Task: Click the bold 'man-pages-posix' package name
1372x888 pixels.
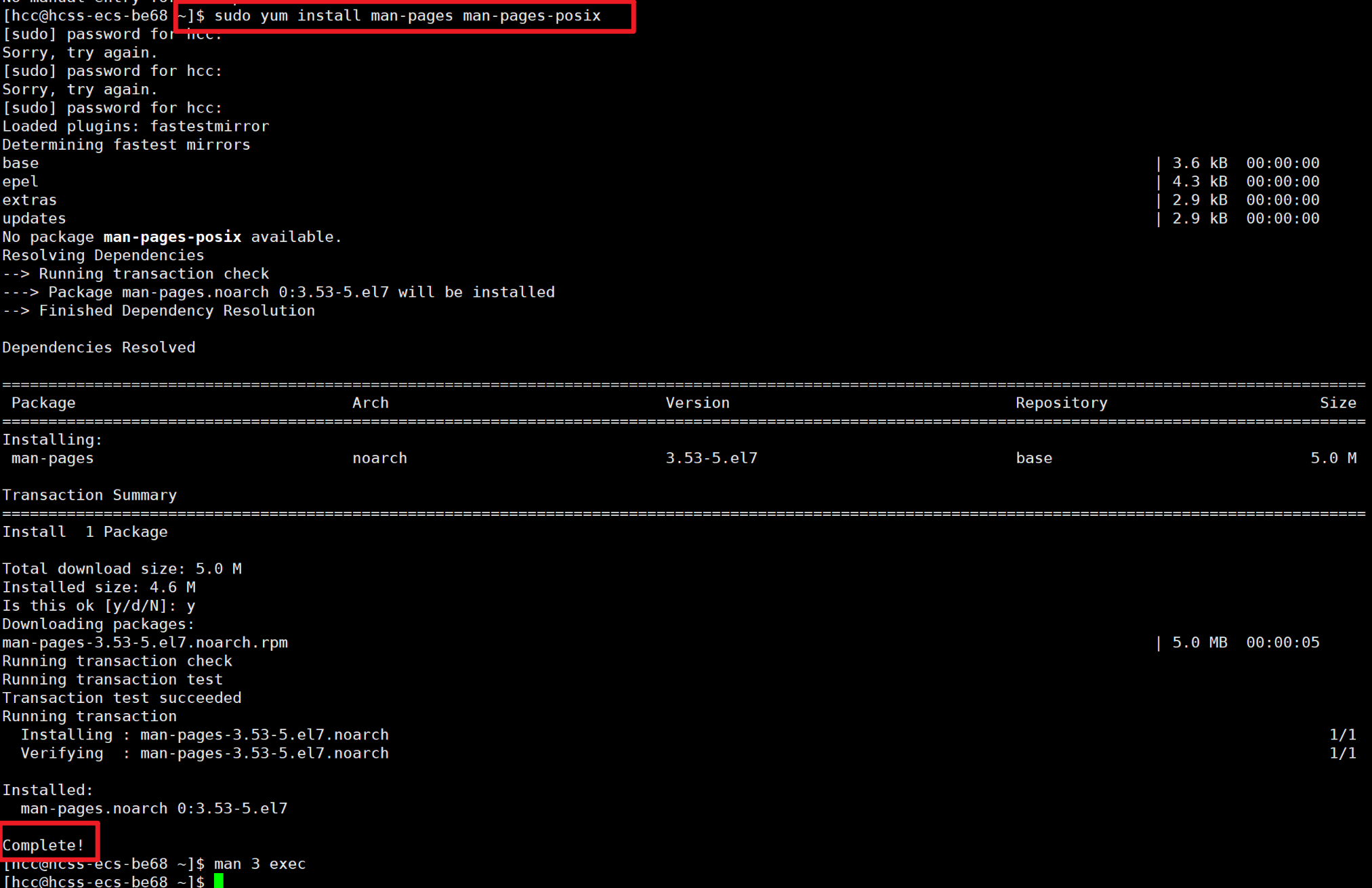Action: pos(172,237)
